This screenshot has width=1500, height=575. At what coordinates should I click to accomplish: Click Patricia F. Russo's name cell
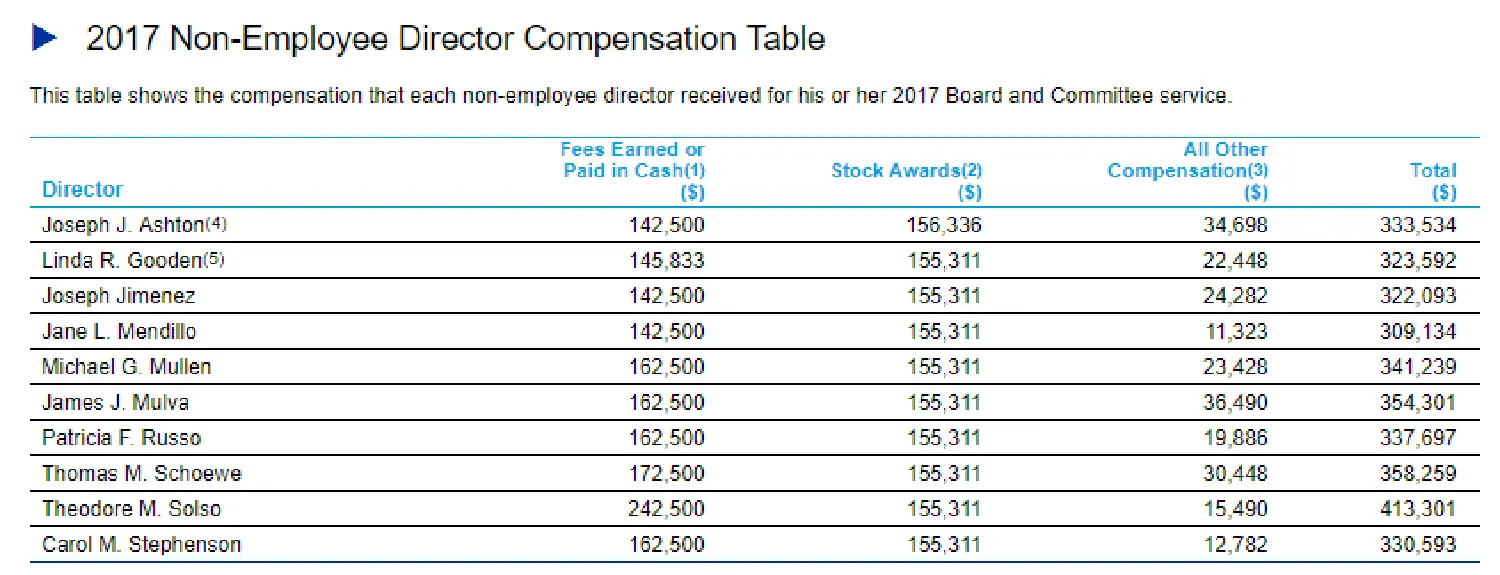click(x=121, y=438)
